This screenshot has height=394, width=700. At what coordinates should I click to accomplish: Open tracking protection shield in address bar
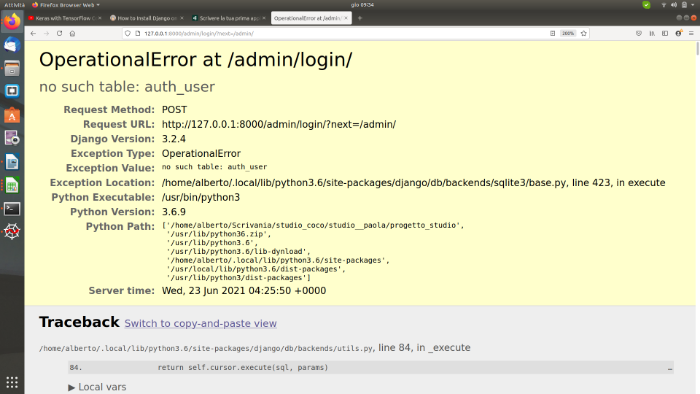[x=128, y=33]
